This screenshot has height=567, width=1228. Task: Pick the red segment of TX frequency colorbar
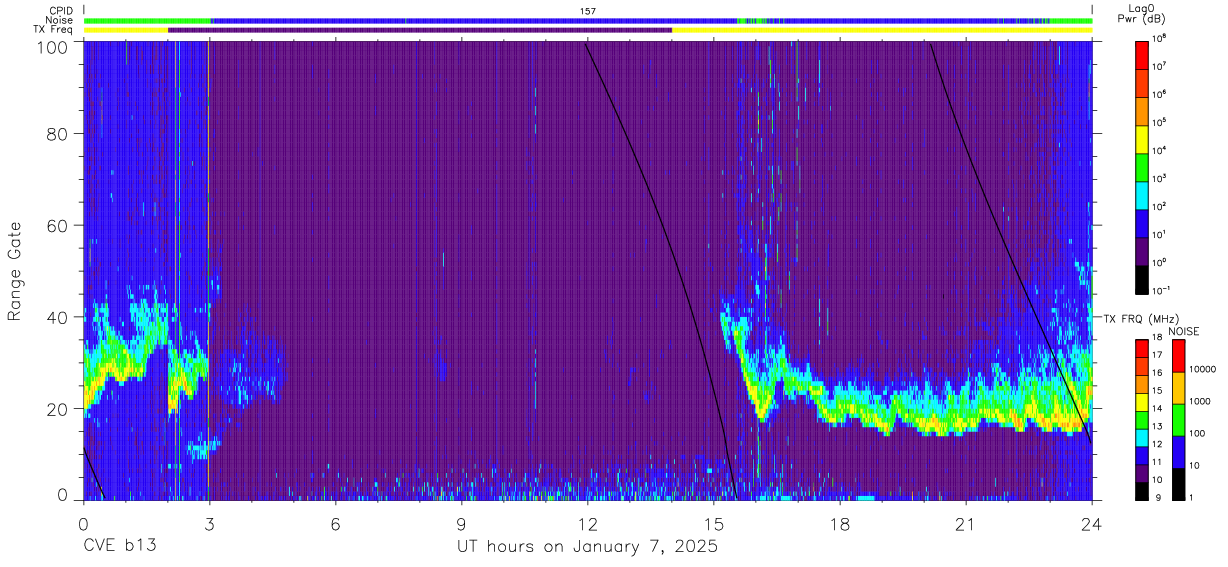1142,349
